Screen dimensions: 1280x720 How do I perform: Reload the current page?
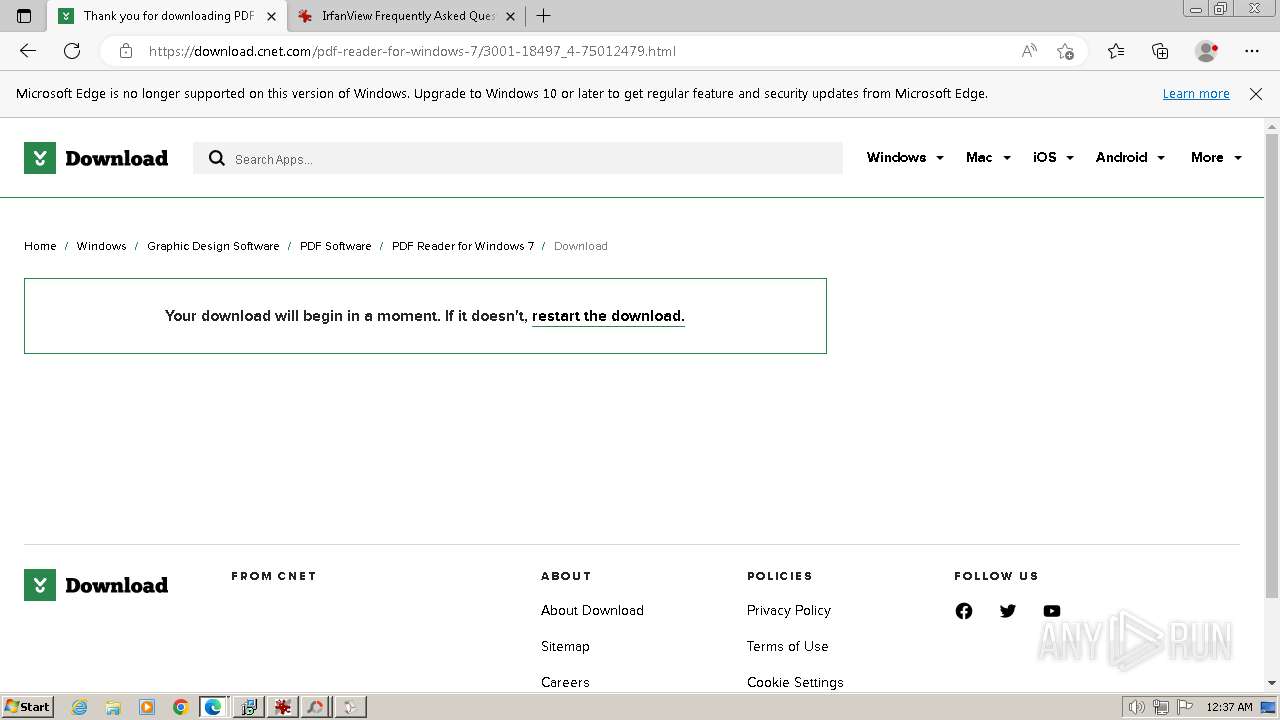pos(72,51)
